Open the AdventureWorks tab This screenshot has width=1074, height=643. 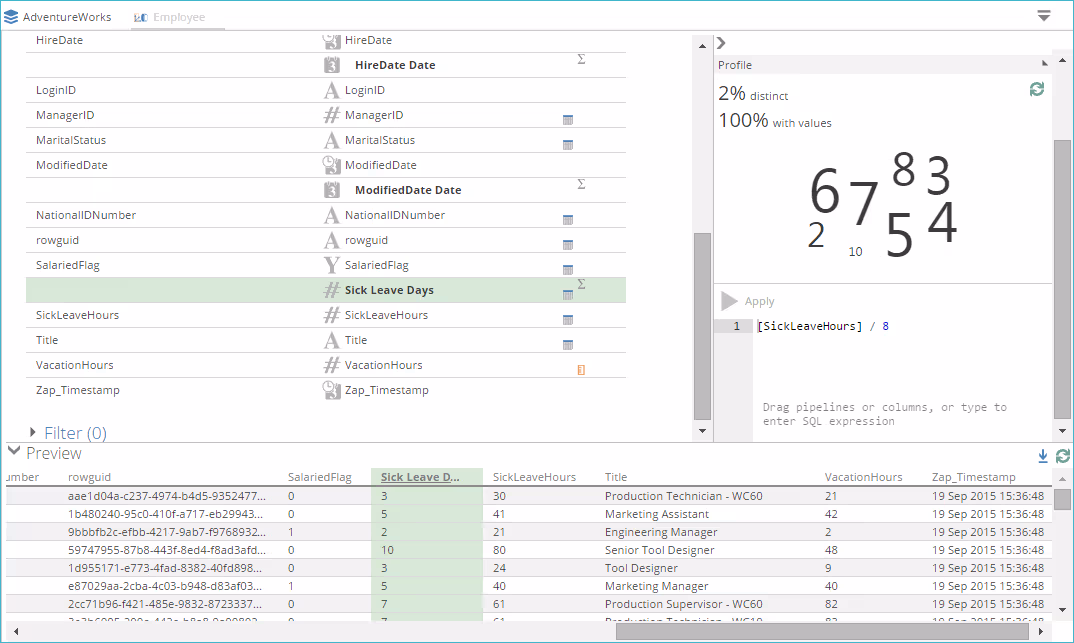[67, 17]
